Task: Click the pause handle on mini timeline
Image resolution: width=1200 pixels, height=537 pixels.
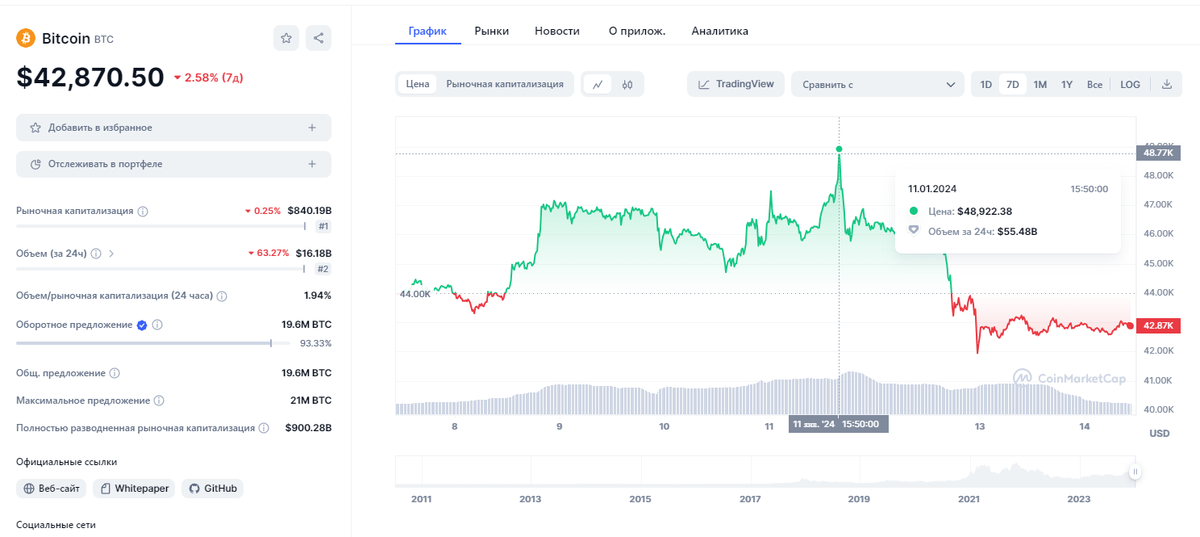Action: coord(1135,472)
